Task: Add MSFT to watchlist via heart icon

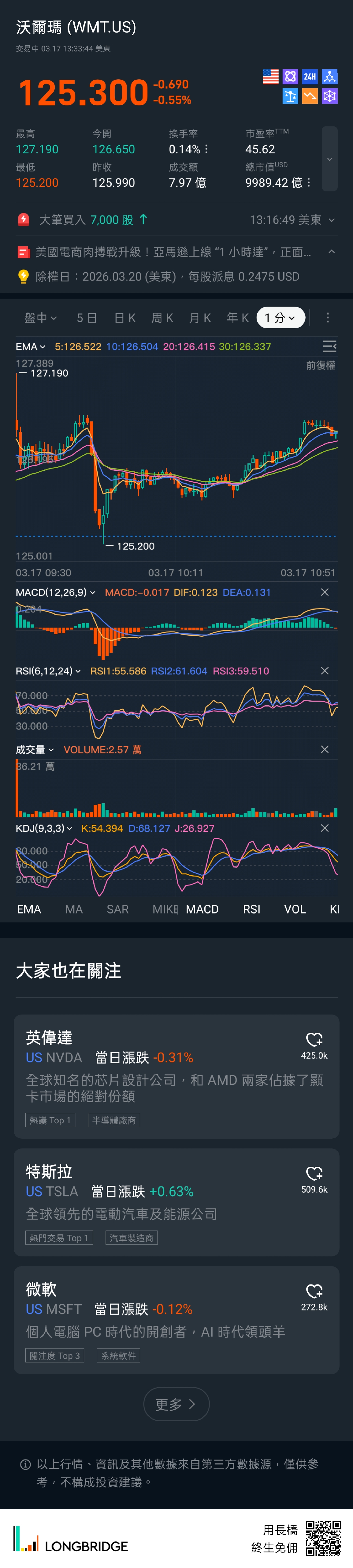Action: (x=314, y=1291)
